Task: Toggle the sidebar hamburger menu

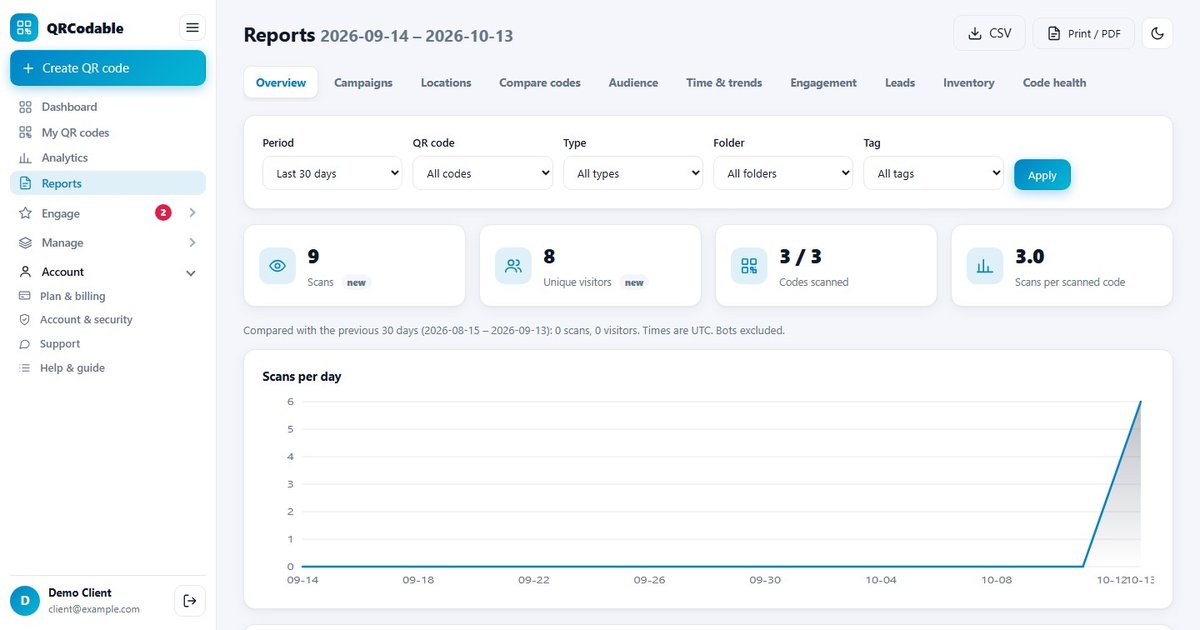Action: tap(192, 28)
